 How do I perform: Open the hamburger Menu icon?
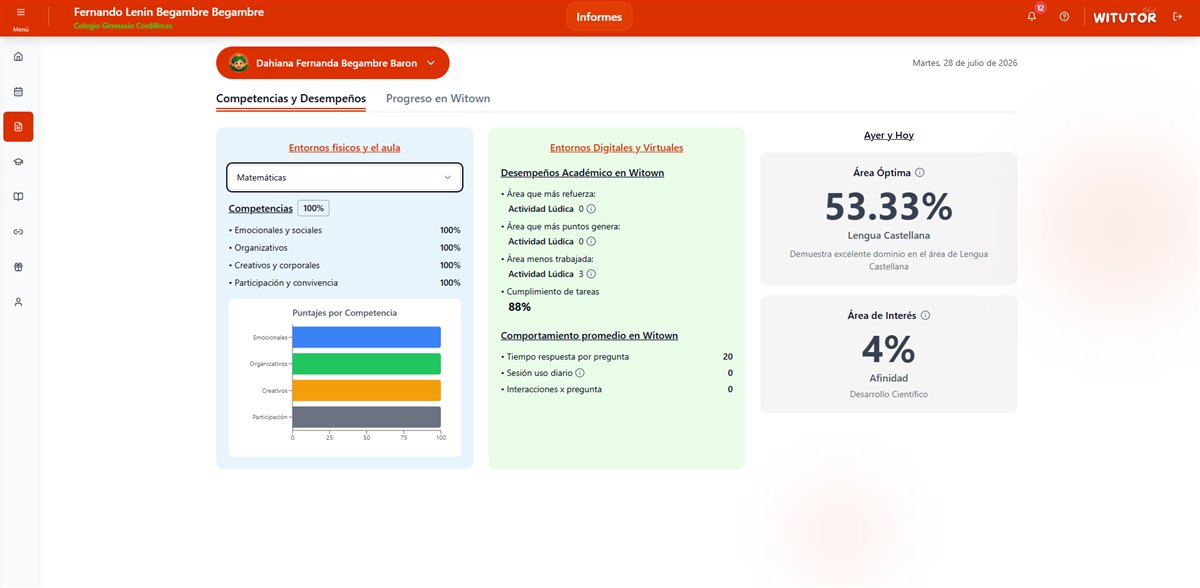tap(20, 13)
